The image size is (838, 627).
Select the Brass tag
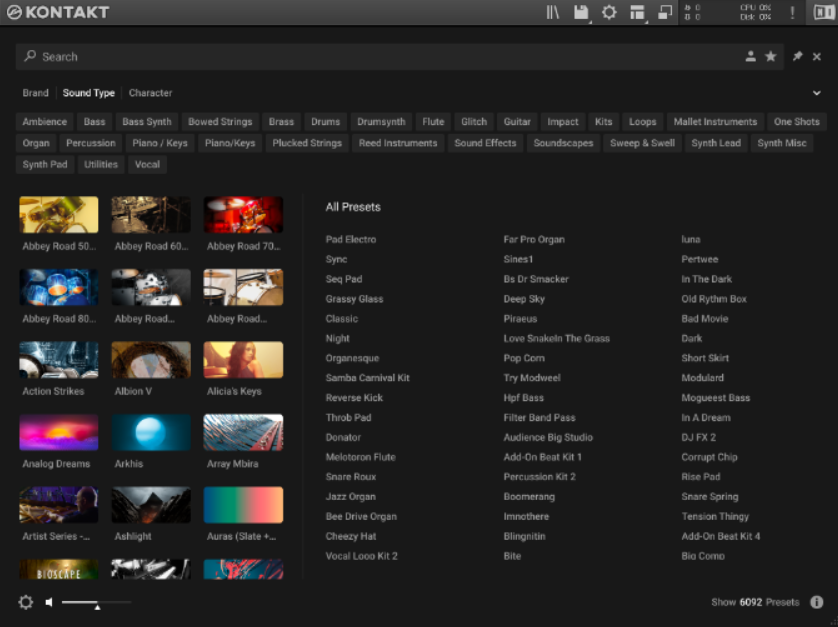coord(281,122)
